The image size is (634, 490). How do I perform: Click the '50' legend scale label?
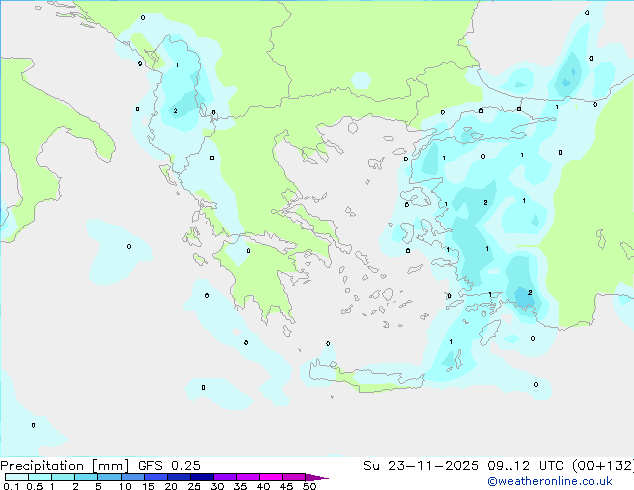[x=309, y=486]
